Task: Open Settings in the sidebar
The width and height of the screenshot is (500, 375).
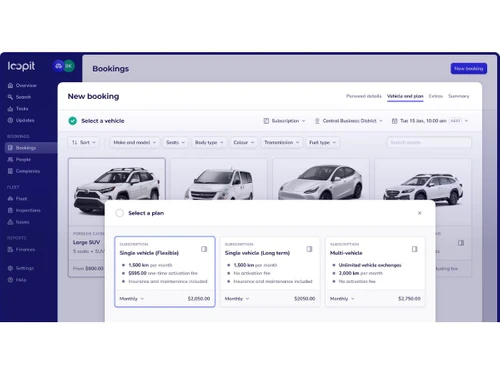Action: tap(21, 268)
